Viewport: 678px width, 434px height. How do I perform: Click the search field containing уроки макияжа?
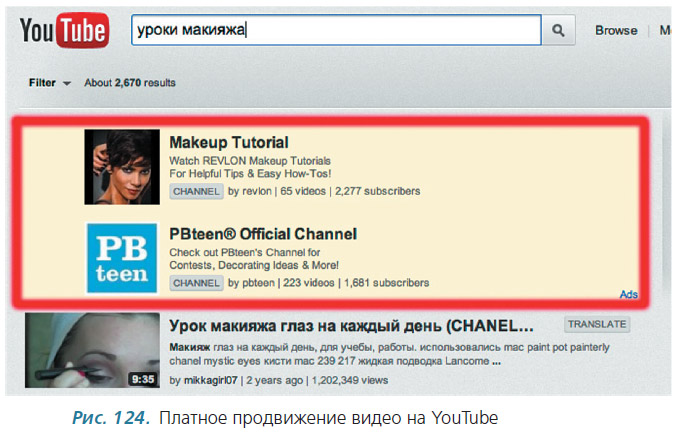tap(336, 30)
